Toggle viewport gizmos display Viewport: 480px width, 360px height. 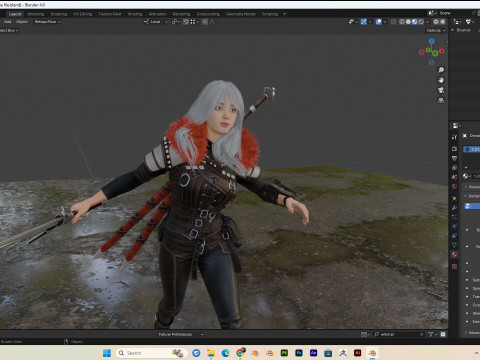pos(364,22)
